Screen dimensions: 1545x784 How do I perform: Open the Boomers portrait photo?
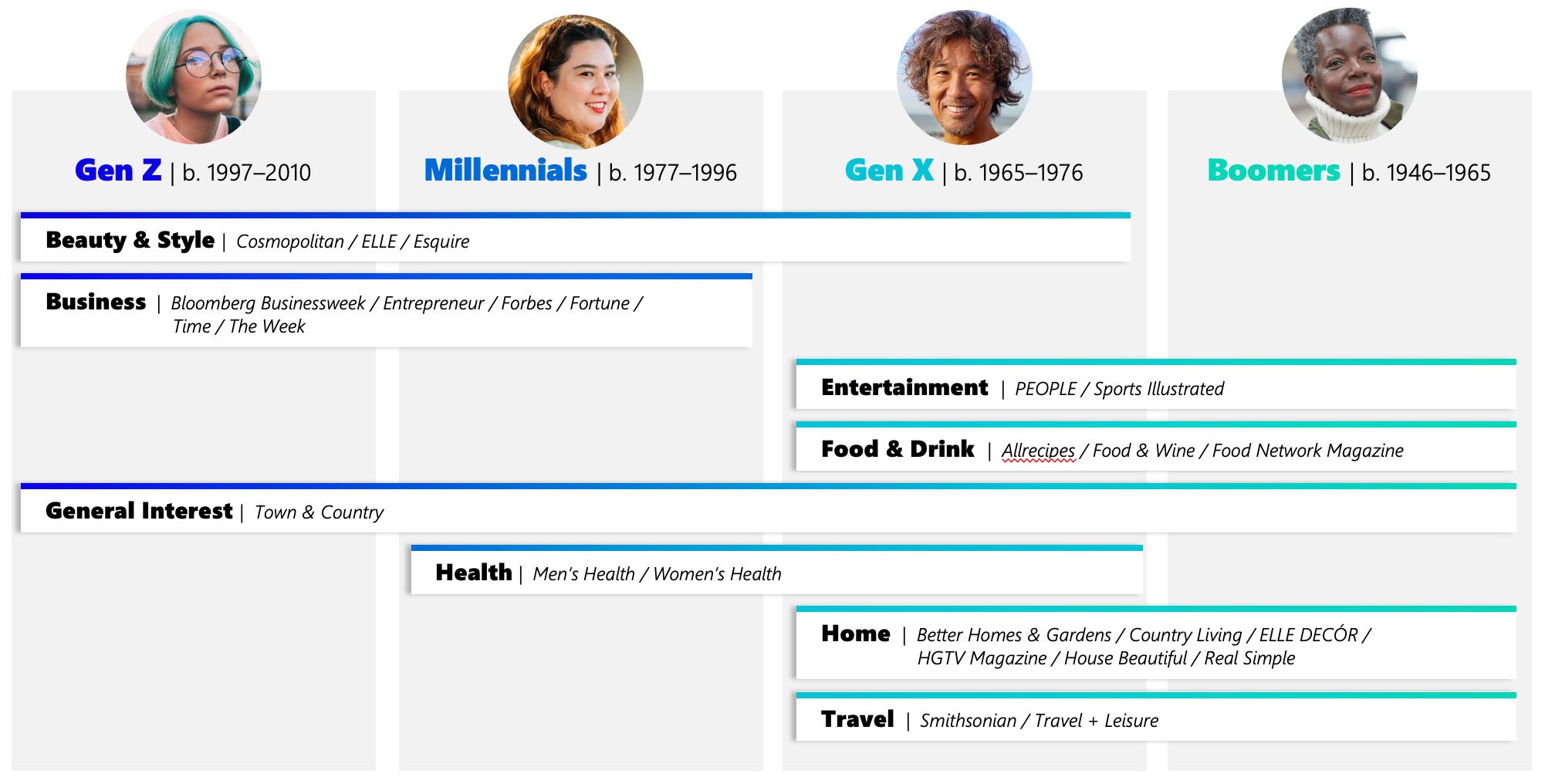(x=1349, y=76)
